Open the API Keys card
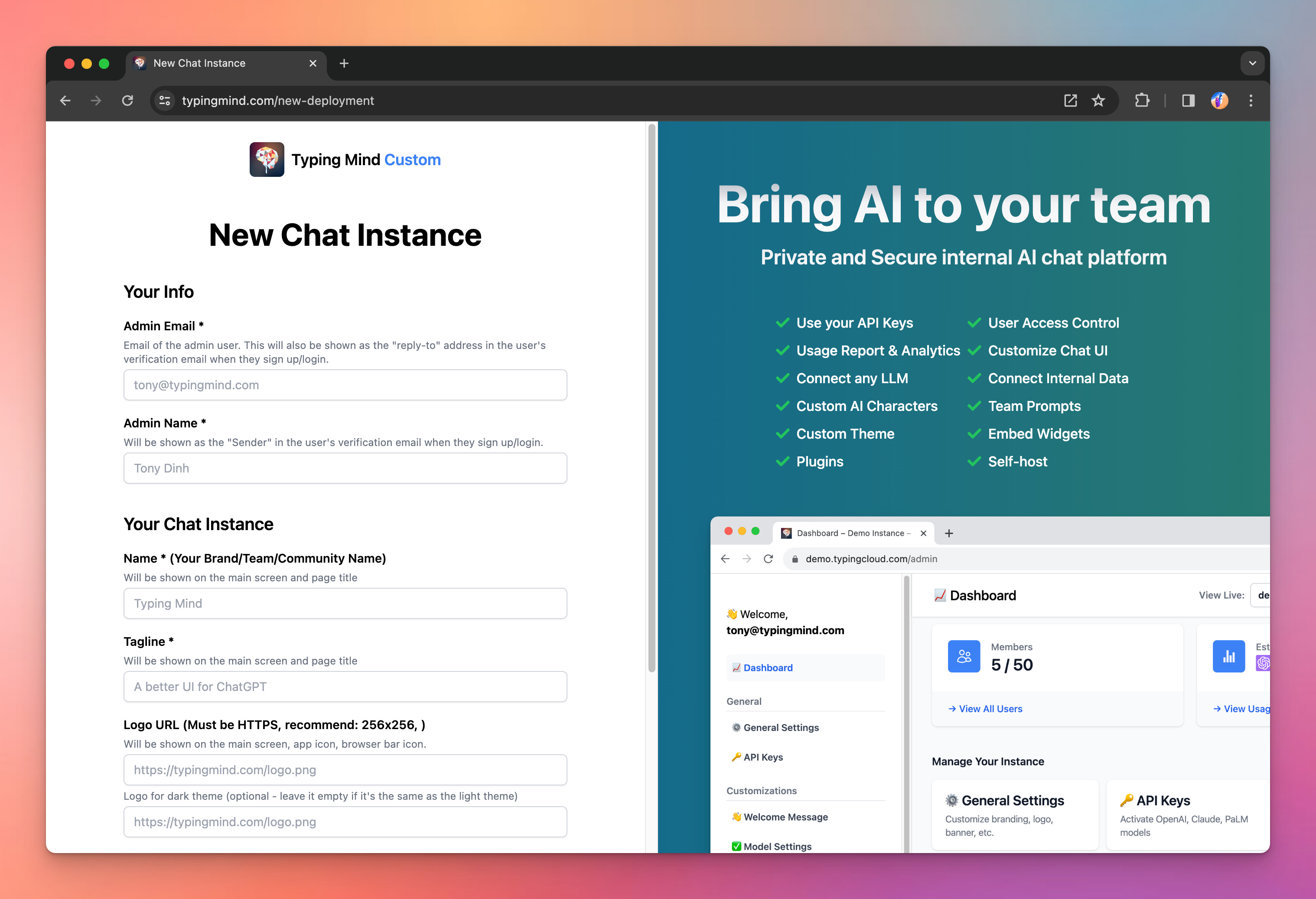Viewport: 1316px width, 899px height. [x=1188, y=815]
